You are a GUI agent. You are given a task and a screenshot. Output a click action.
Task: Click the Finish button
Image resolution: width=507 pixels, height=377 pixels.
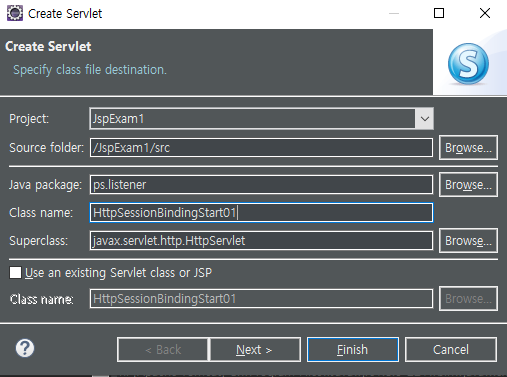(x=353, y=350)
